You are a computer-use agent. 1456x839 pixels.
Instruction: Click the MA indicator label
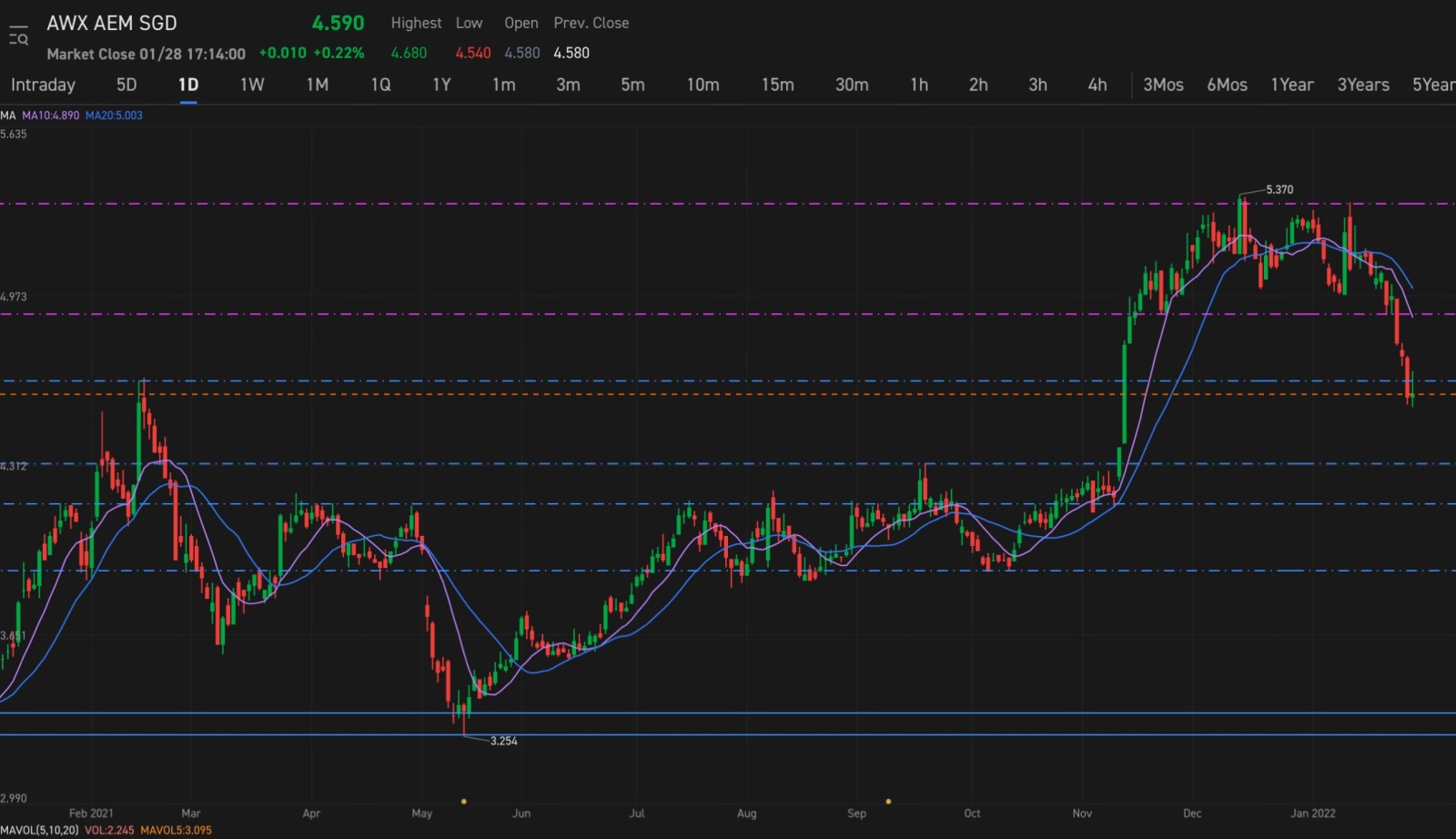tap(8, 116)
